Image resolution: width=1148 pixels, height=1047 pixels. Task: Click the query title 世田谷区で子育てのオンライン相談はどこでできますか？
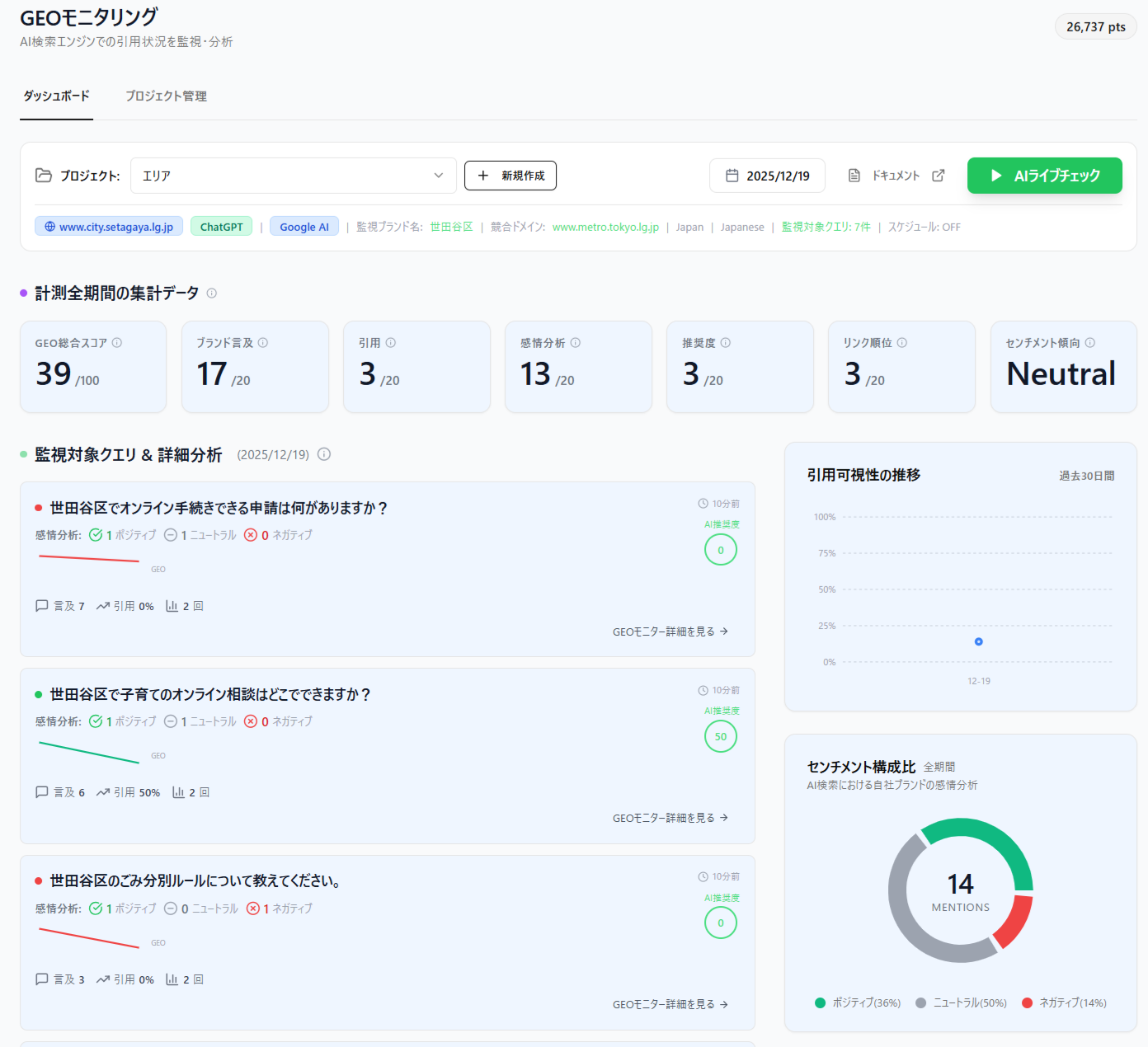pos(210,694)
